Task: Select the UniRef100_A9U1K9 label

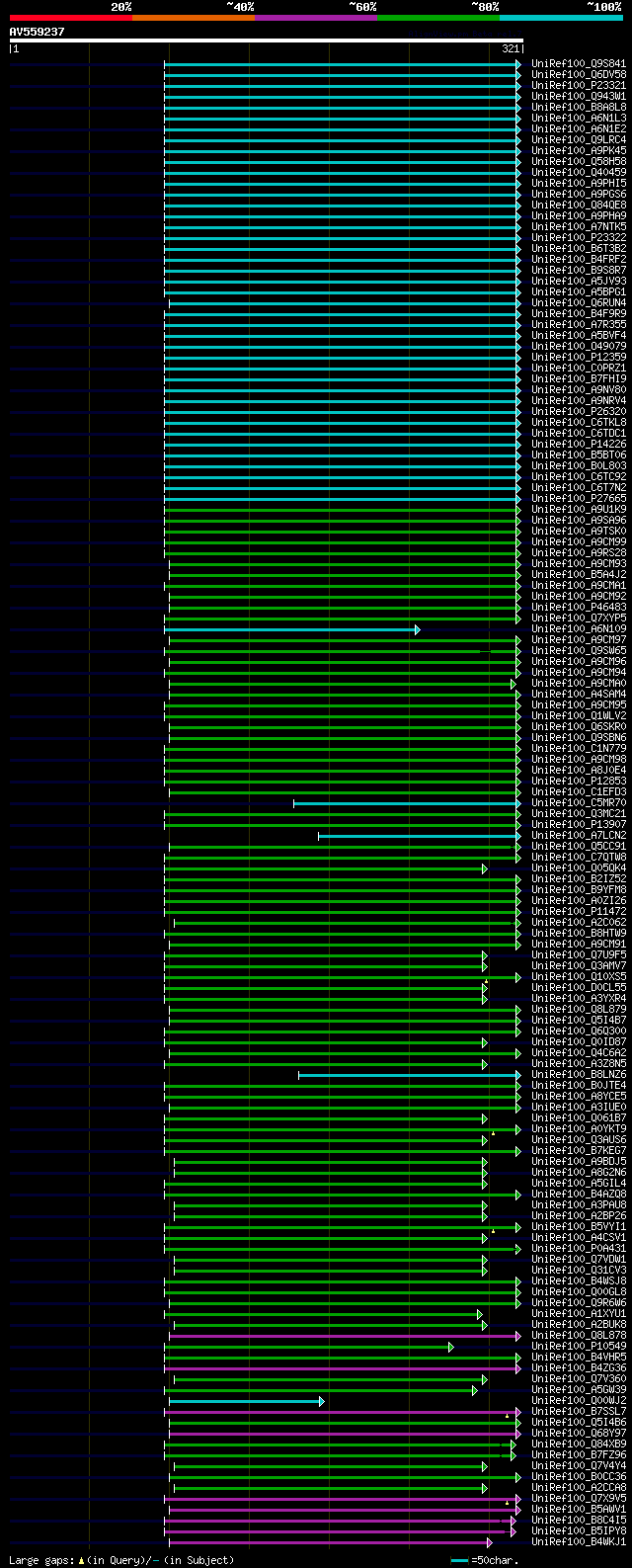Action: click(579, 510)
